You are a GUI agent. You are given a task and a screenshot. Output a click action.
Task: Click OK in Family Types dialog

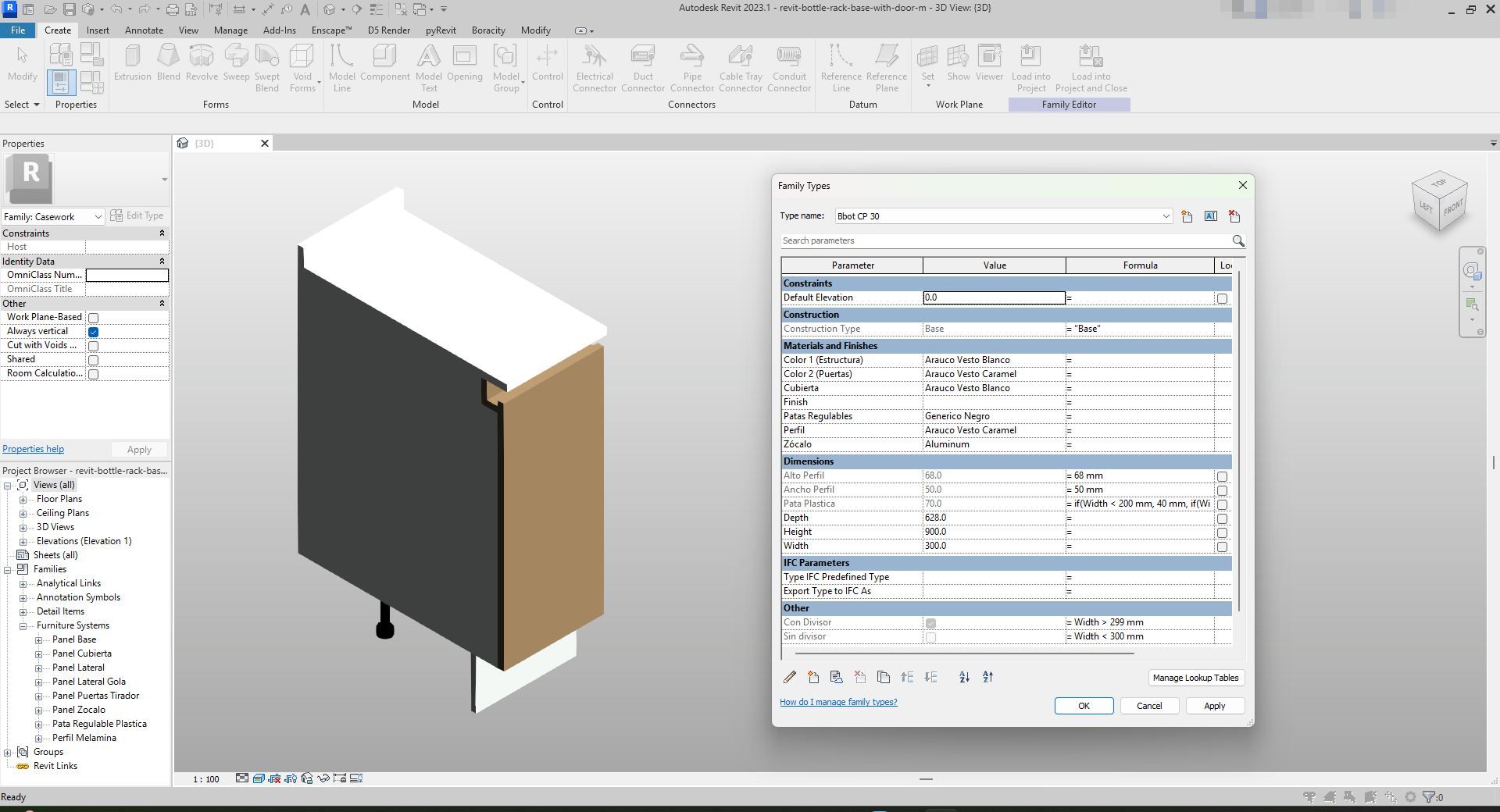click(1084, 706)
